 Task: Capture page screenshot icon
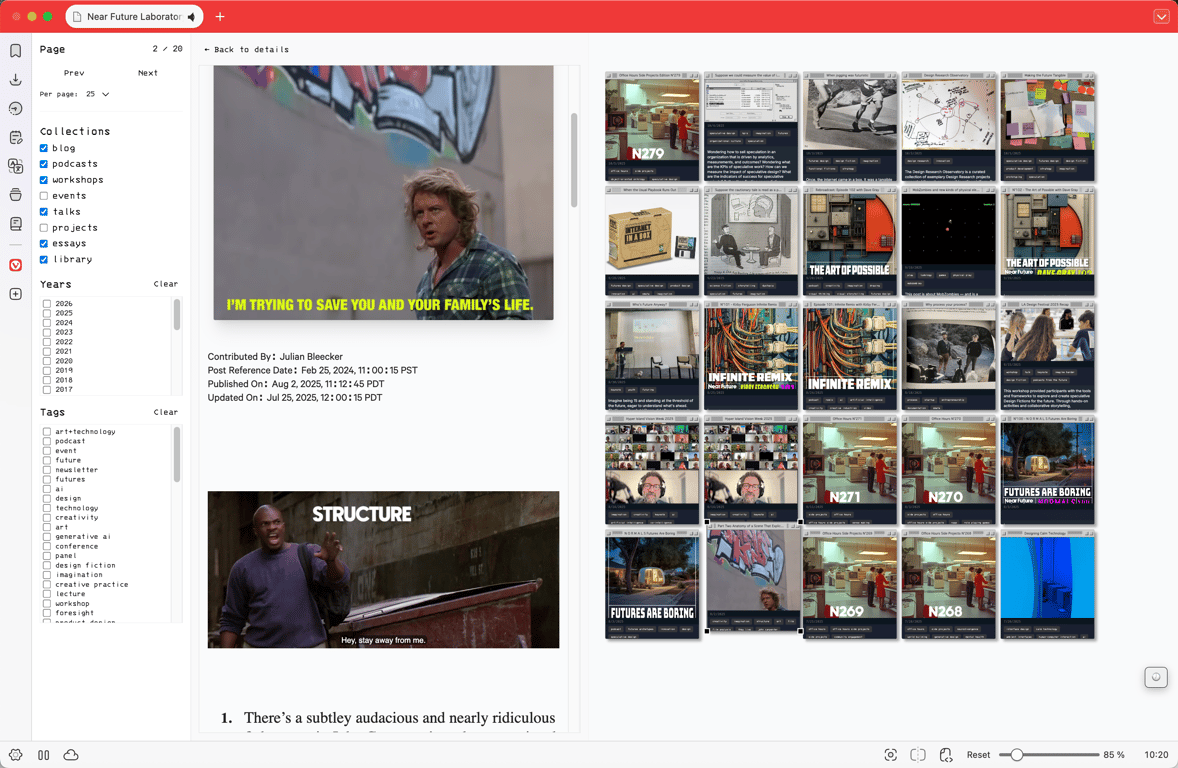(x=890, y=754)
